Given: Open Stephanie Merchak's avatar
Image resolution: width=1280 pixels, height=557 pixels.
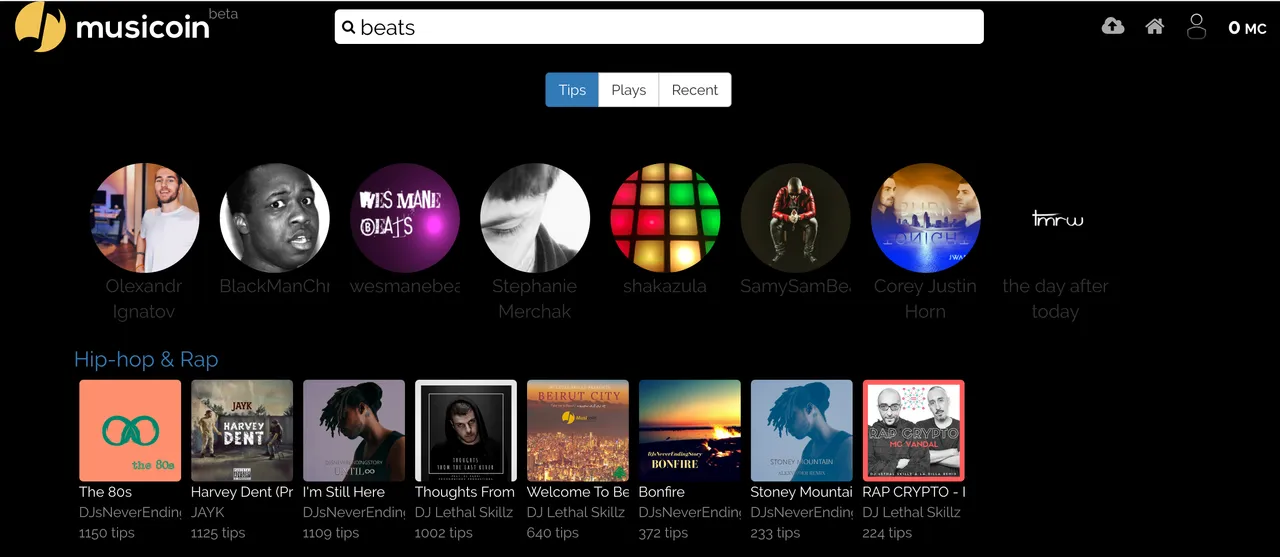Looking at the screenshot, I should click(535, 218).
